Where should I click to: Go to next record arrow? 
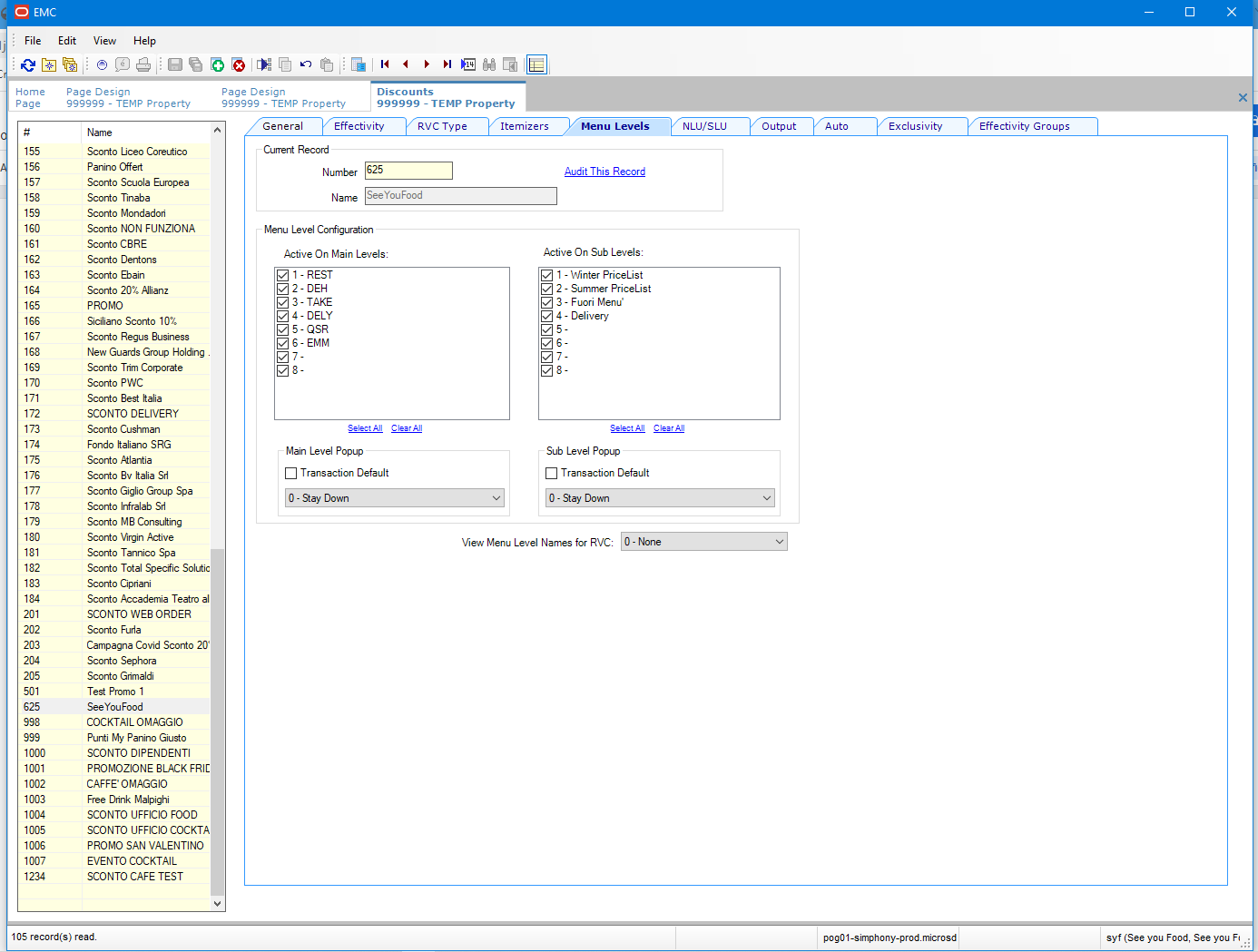point(427,64)
